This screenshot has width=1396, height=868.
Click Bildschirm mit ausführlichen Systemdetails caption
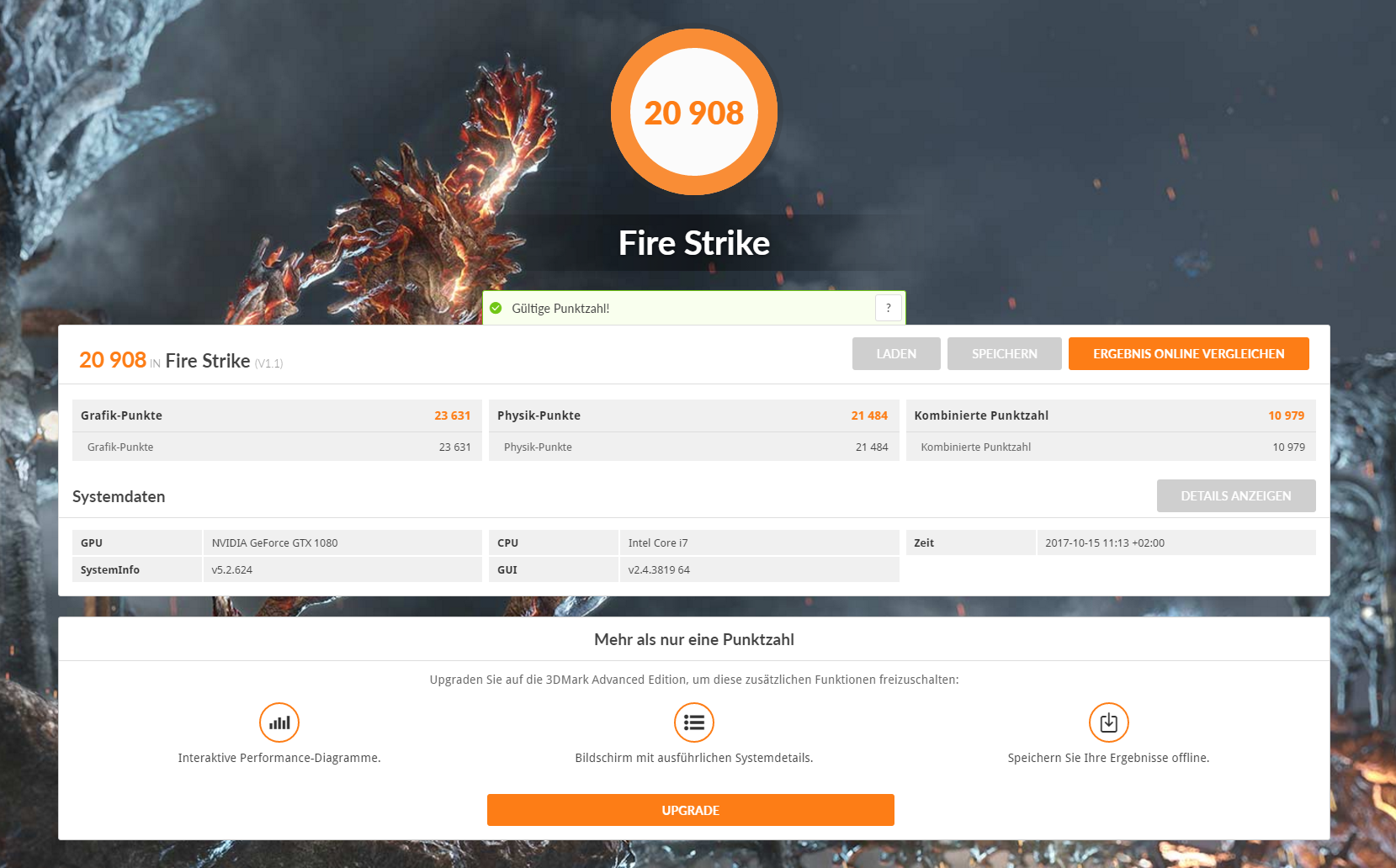[x=694, y=758]
